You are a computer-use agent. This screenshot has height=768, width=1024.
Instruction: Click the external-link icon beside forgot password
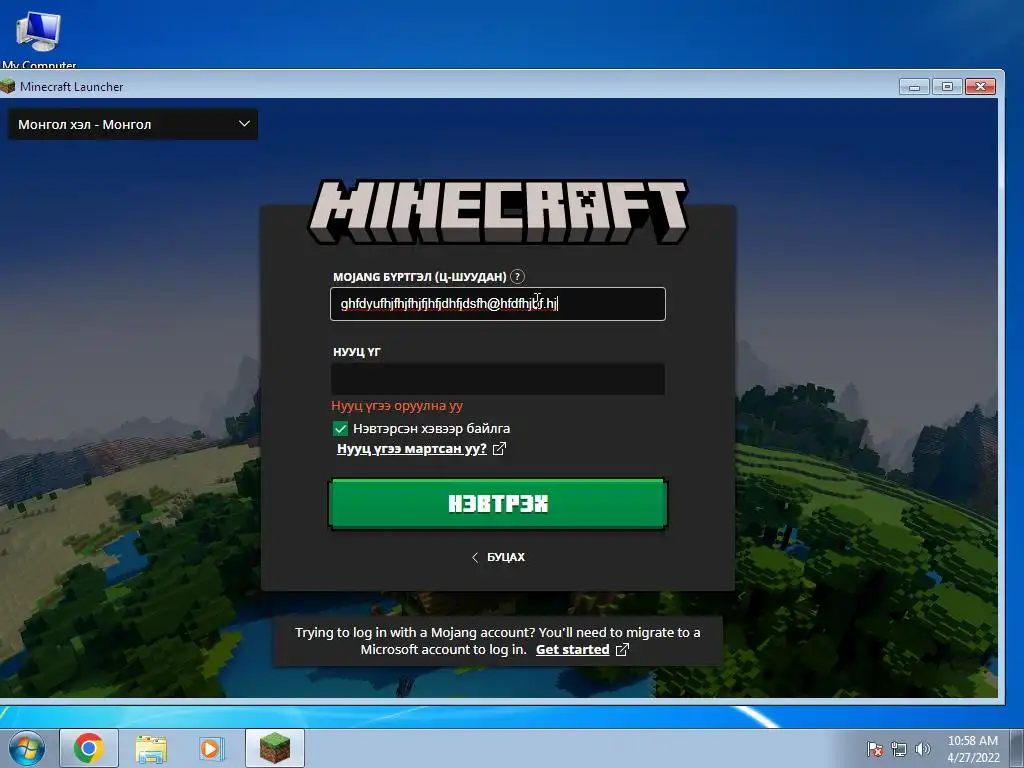point(499,449)
